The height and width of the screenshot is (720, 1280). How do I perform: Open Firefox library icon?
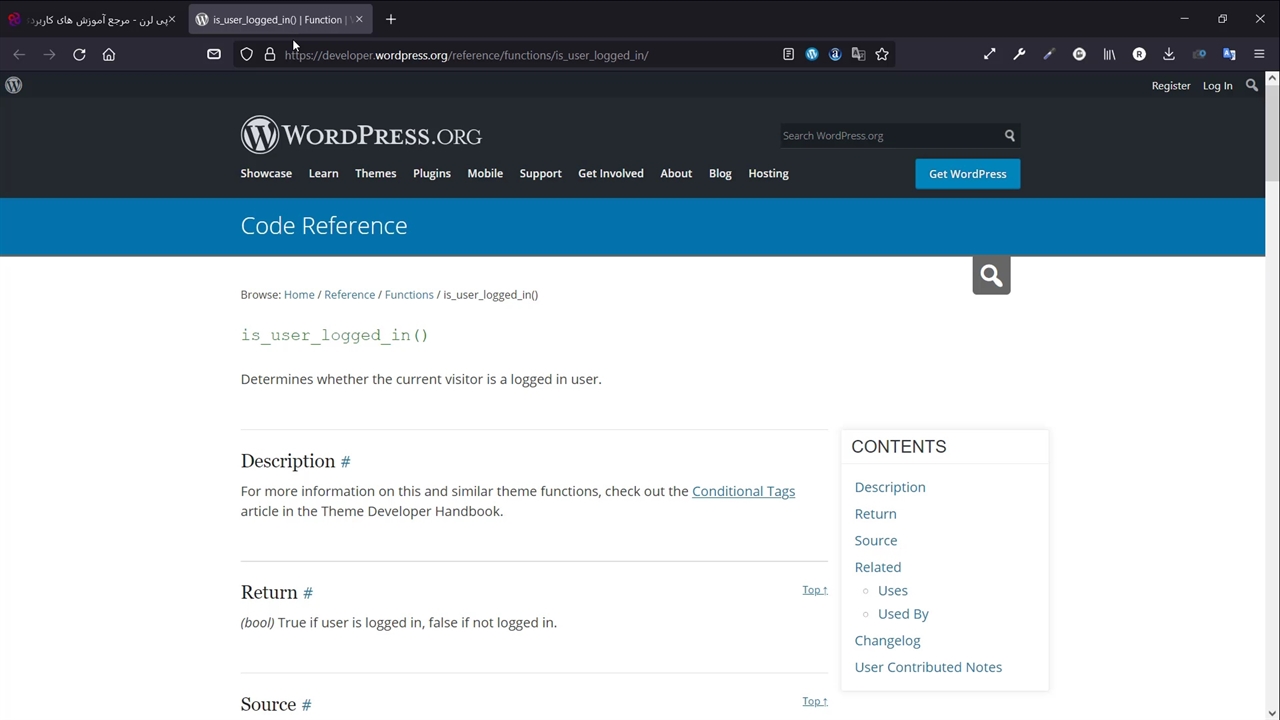click(1109, 55)
